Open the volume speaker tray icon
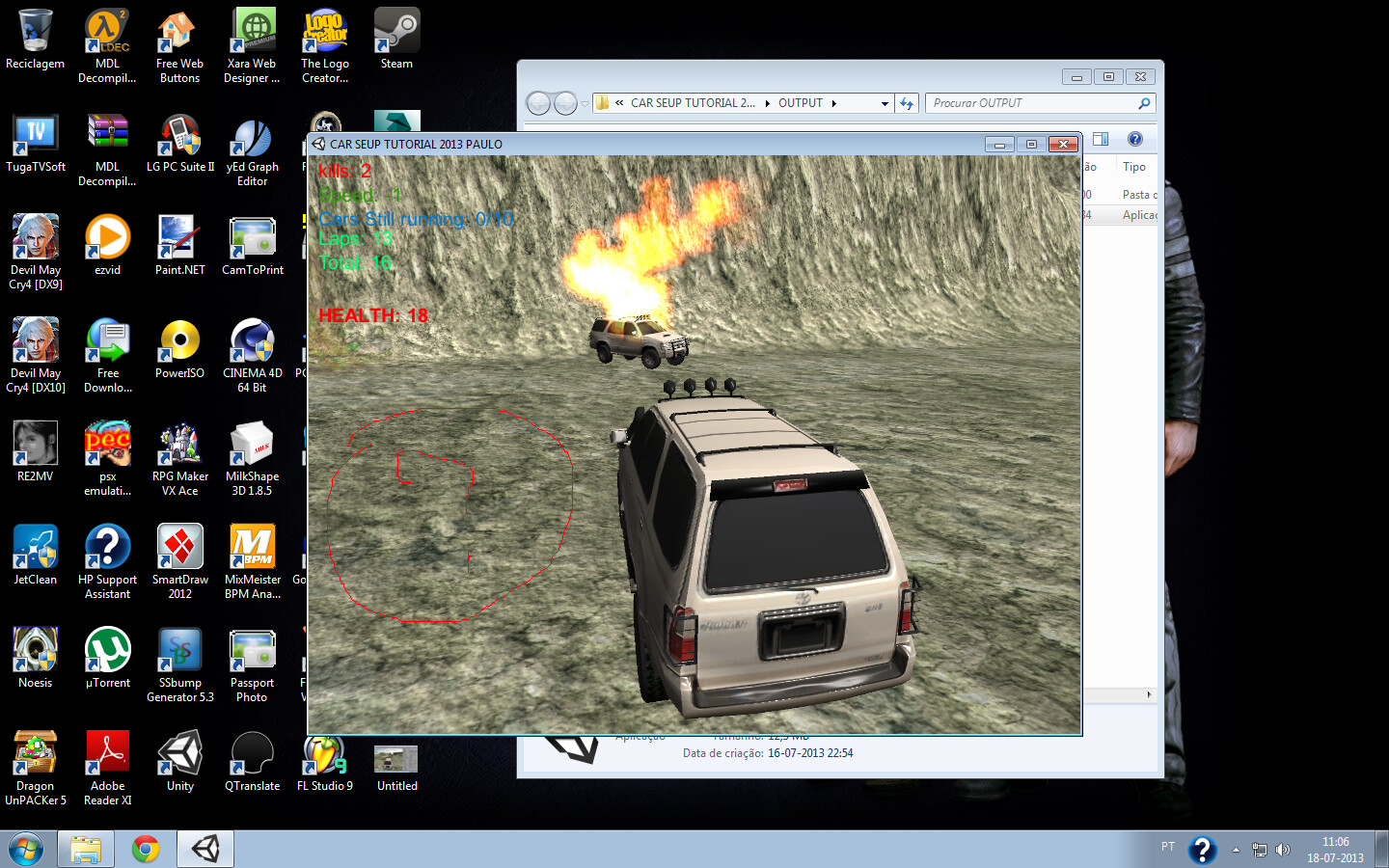 point(1283,850)
